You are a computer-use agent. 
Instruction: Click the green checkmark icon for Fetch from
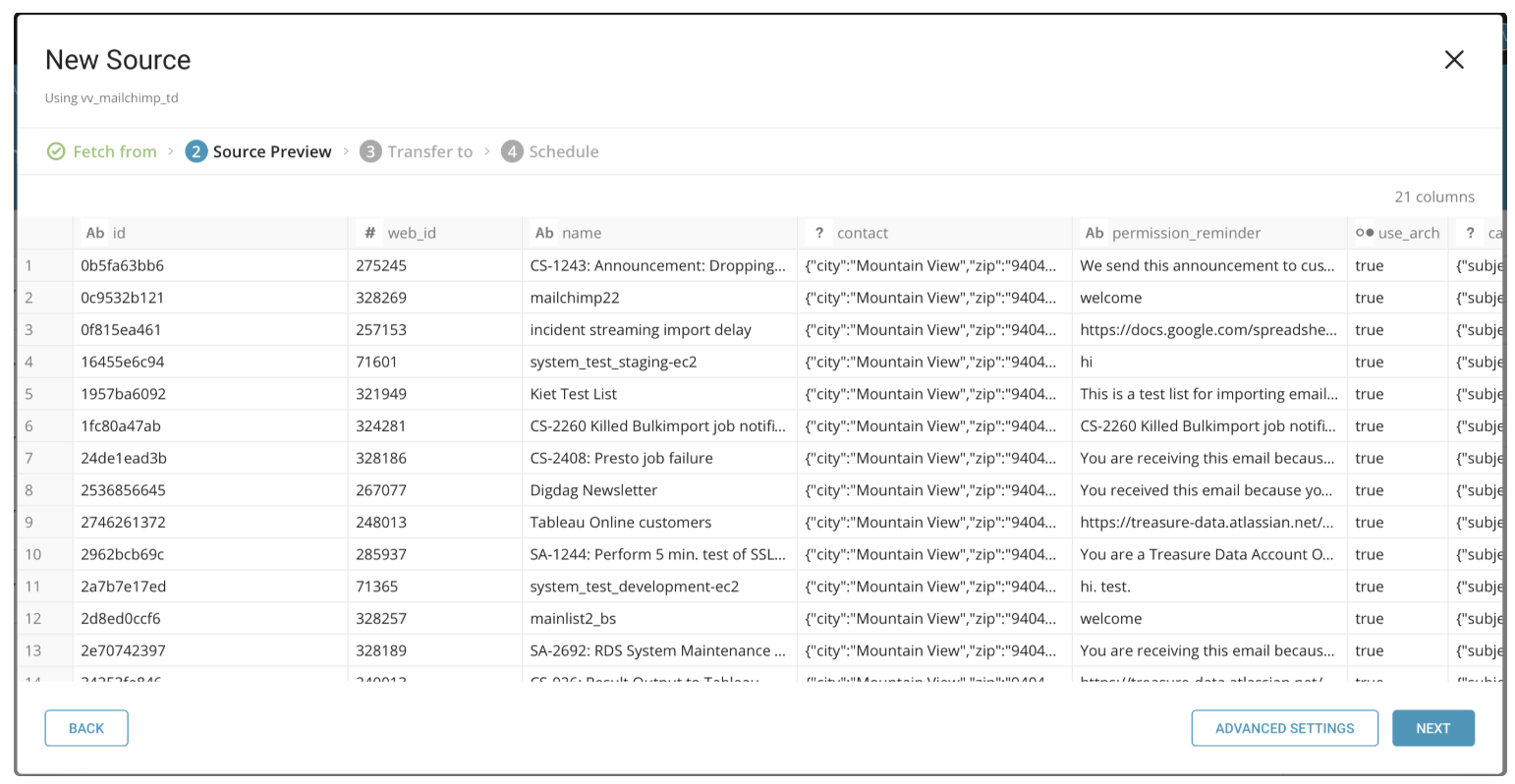click(x=56, y=151)
